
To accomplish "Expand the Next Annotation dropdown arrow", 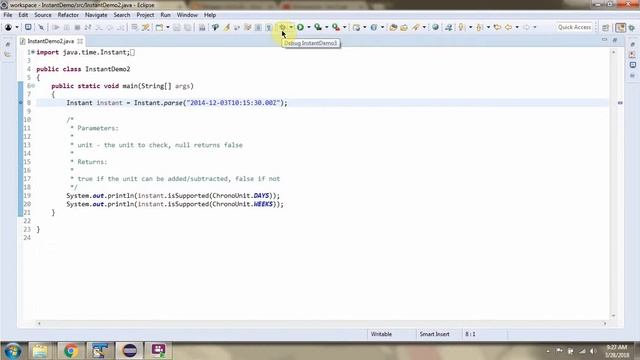I will coord(470,27).
